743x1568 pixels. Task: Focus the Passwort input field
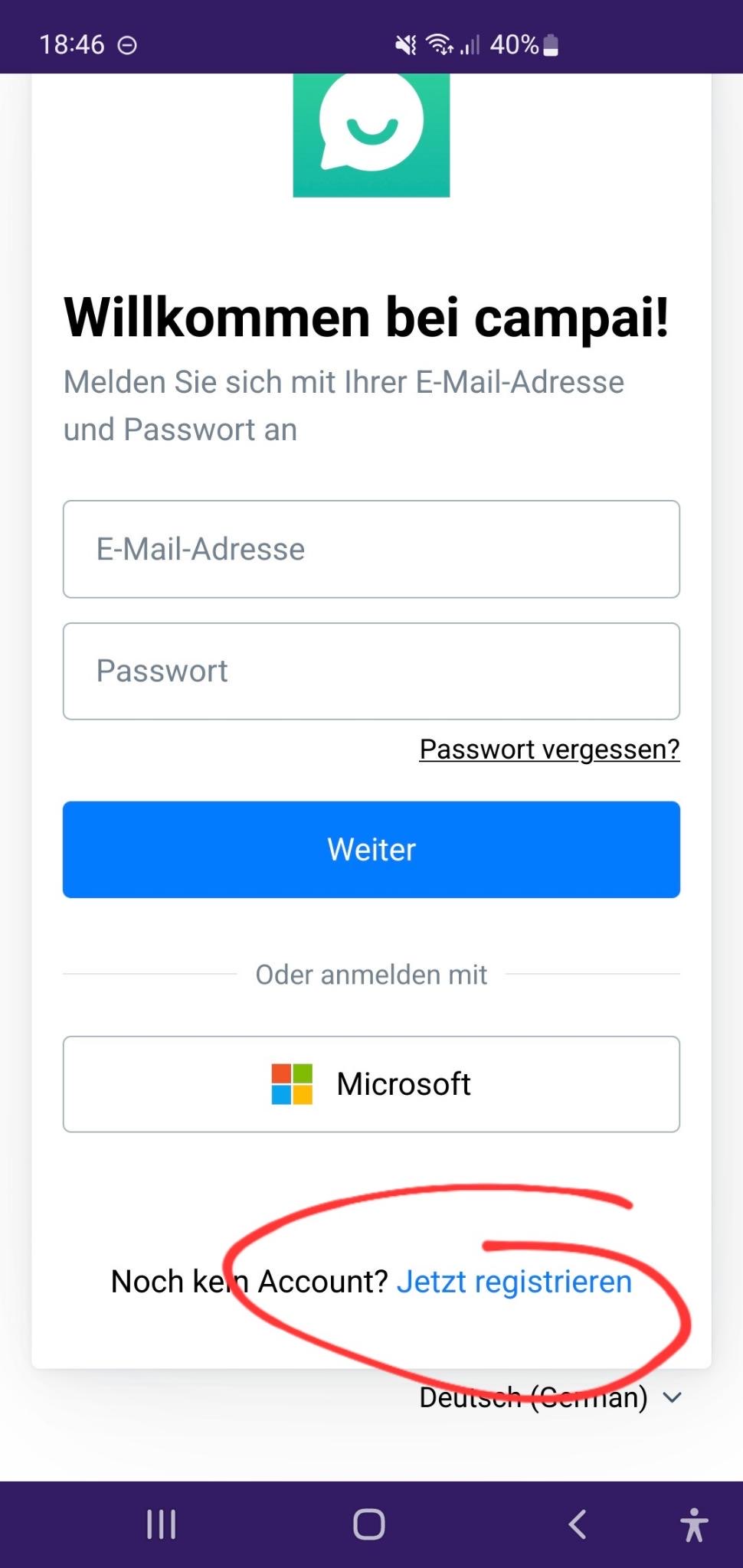371,671
